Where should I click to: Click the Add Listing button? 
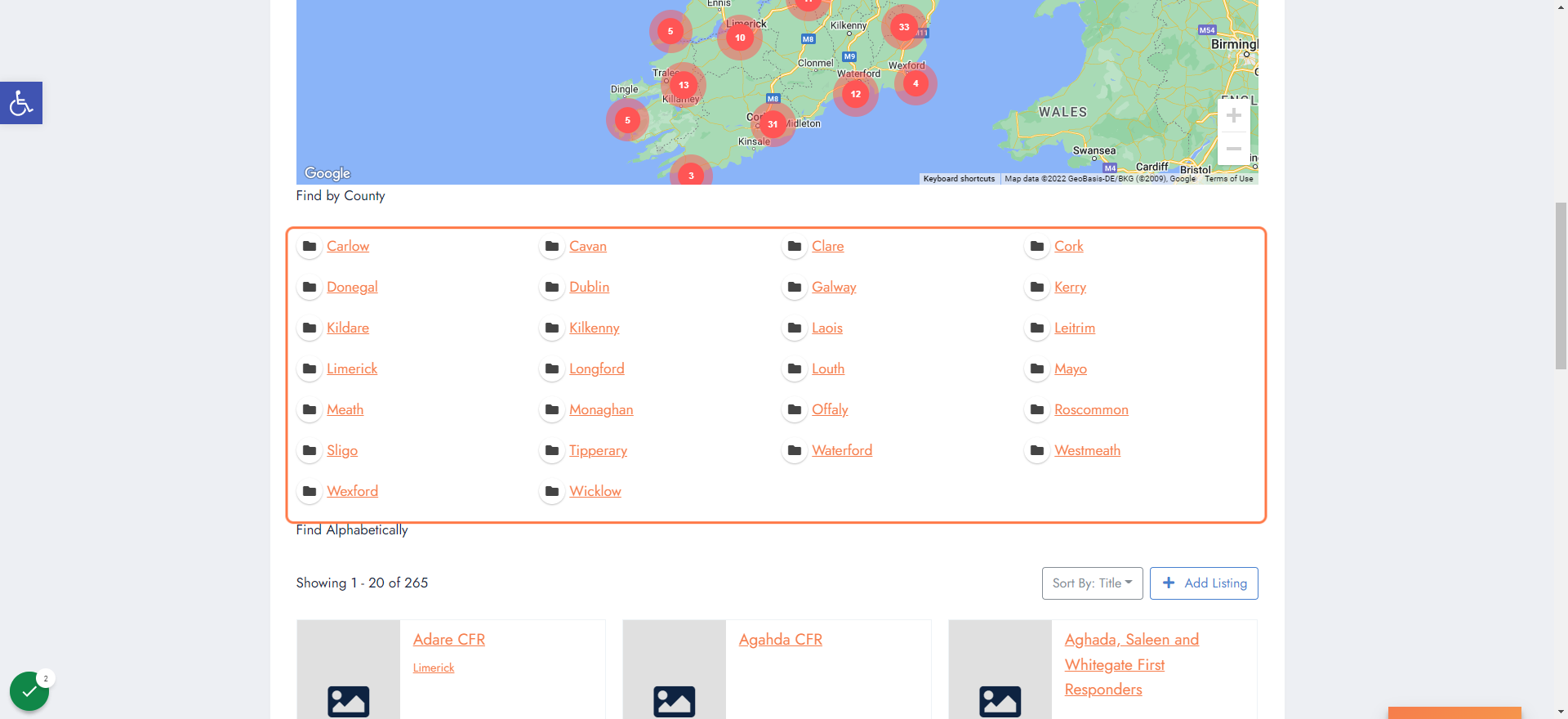(x=1204, y=583)
